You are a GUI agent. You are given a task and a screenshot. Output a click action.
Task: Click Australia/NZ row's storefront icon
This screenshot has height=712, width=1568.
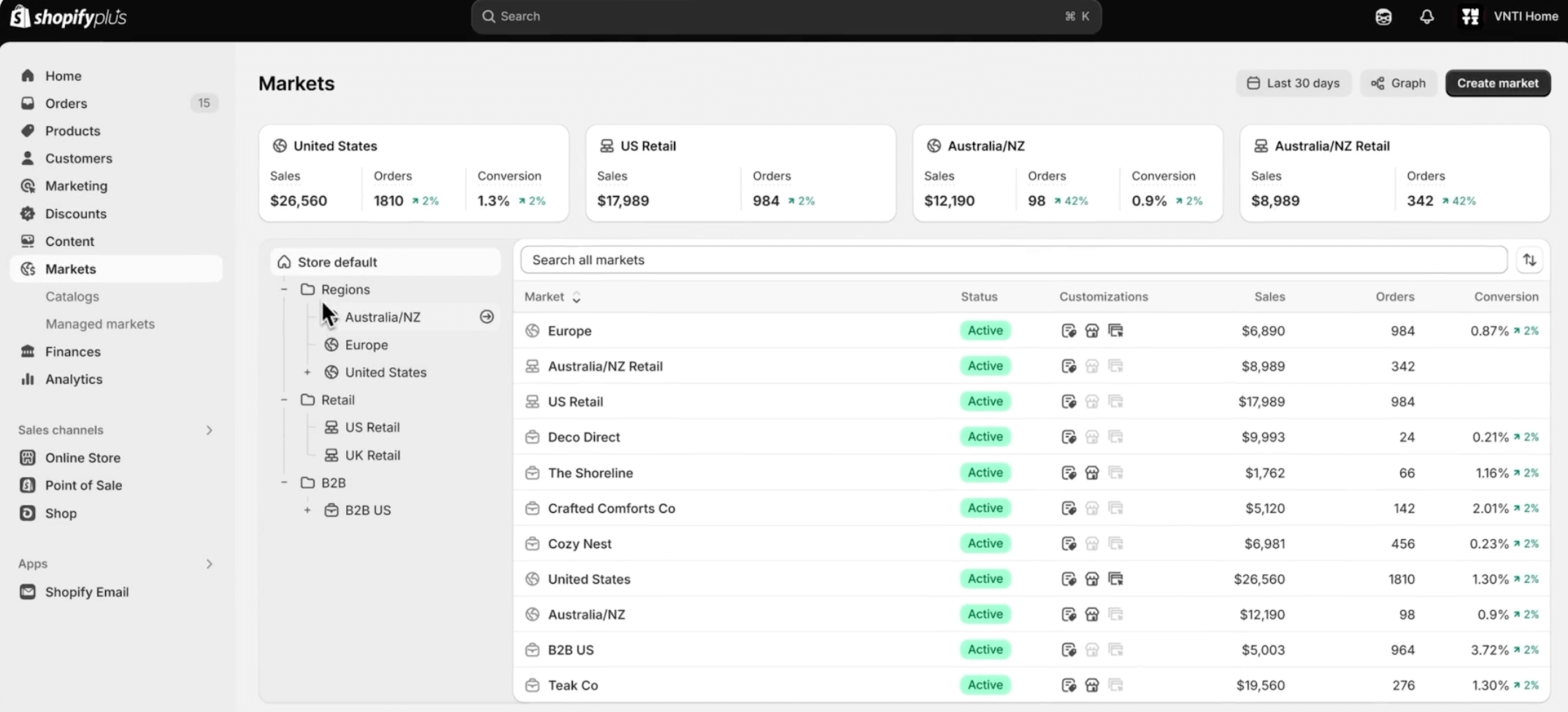pyautogui.click(x=1092, y=614)
